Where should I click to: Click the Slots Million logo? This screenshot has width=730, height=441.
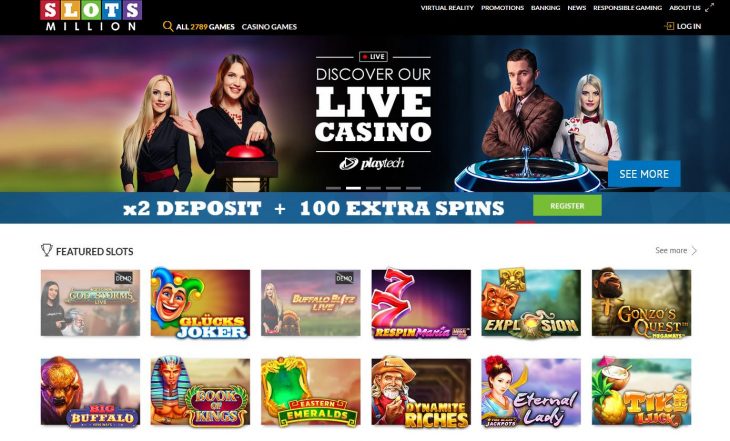(x=91, y=16)
